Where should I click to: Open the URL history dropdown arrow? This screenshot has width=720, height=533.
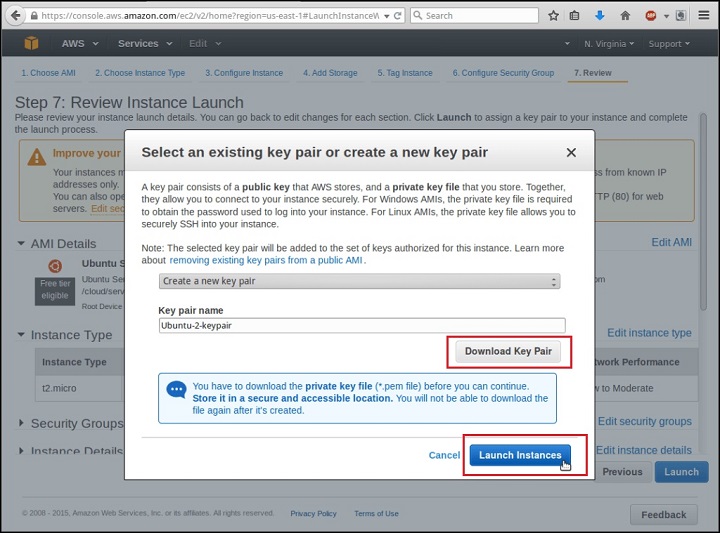point(387,16)
